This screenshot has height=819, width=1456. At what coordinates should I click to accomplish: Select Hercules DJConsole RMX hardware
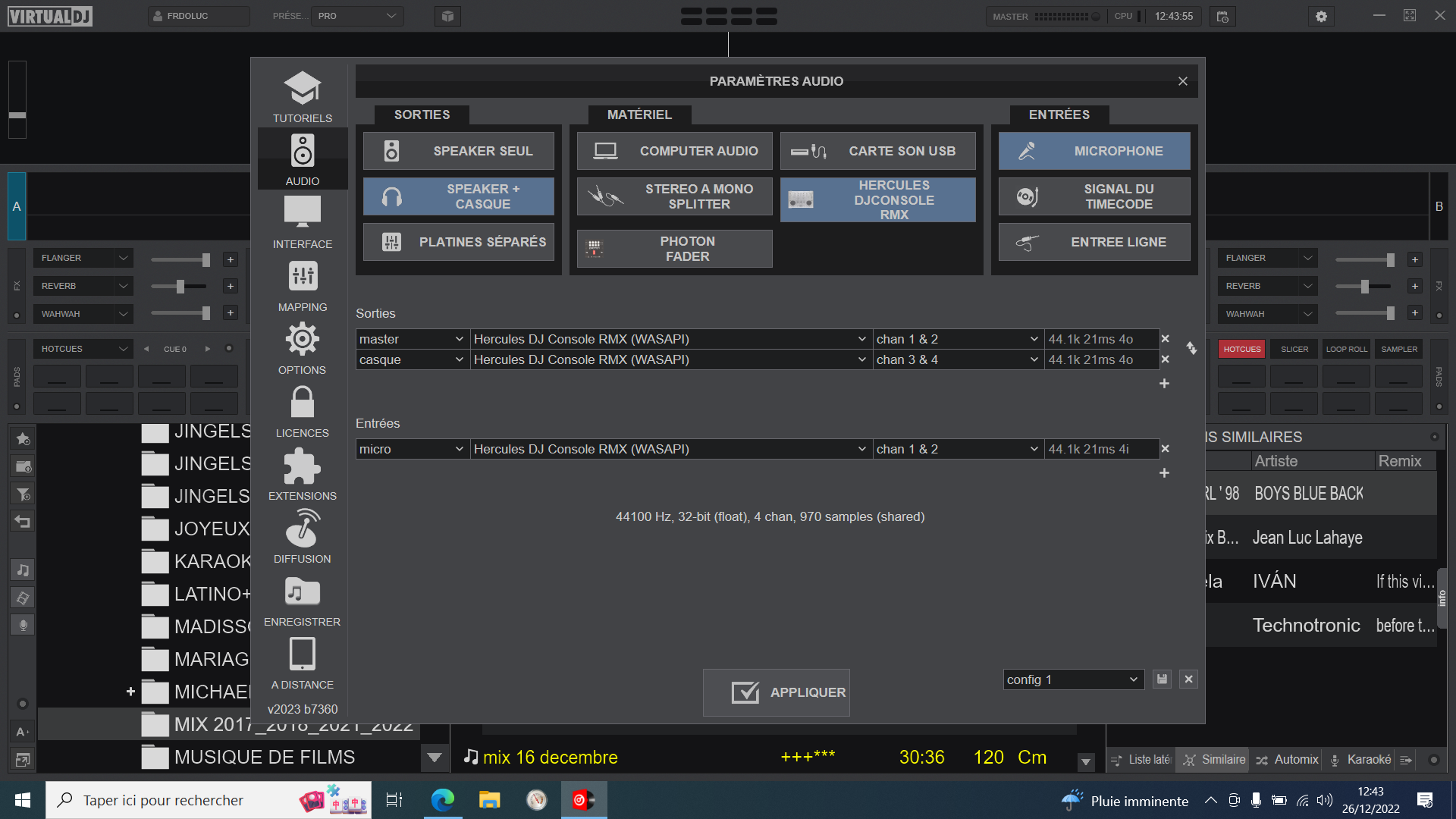pyautogui.click(x=878, y=200)
